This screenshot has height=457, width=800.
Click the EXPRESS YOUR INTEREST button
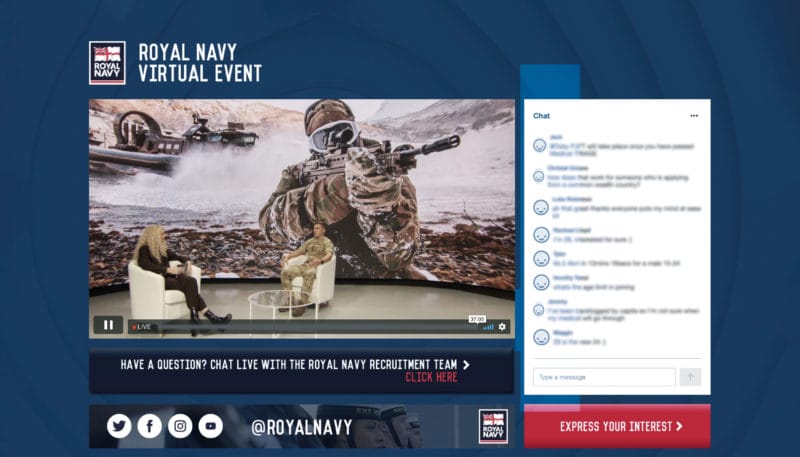tap(617, 426)
